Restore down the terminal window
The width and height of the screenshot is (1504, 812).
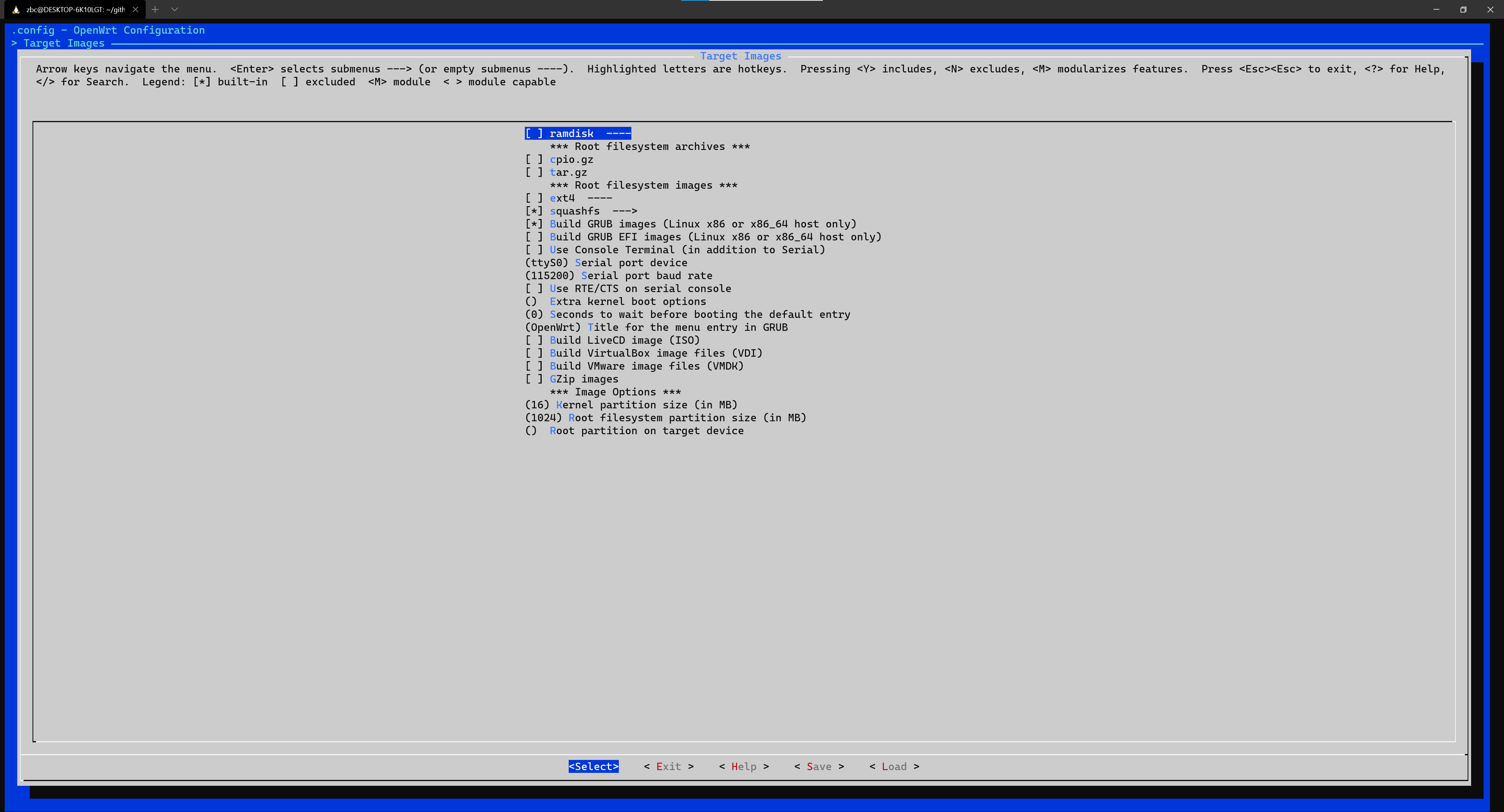[1462, 9]
